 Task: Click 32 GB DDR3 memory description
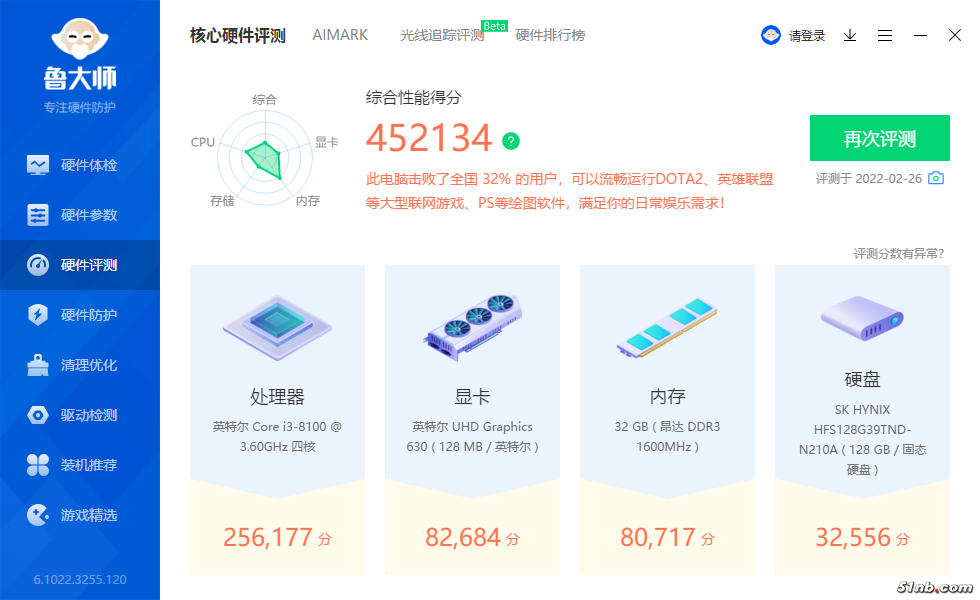coord(668,436)
